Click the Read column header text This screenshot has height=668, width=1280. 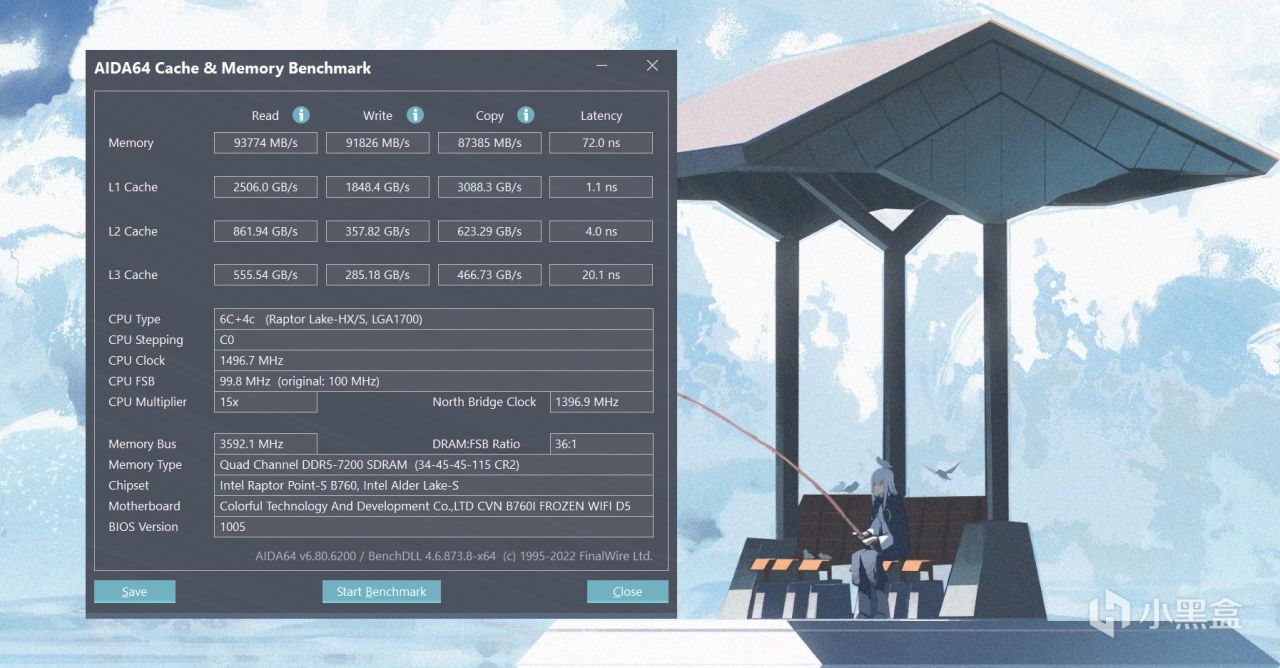click(x=265, y=116)
